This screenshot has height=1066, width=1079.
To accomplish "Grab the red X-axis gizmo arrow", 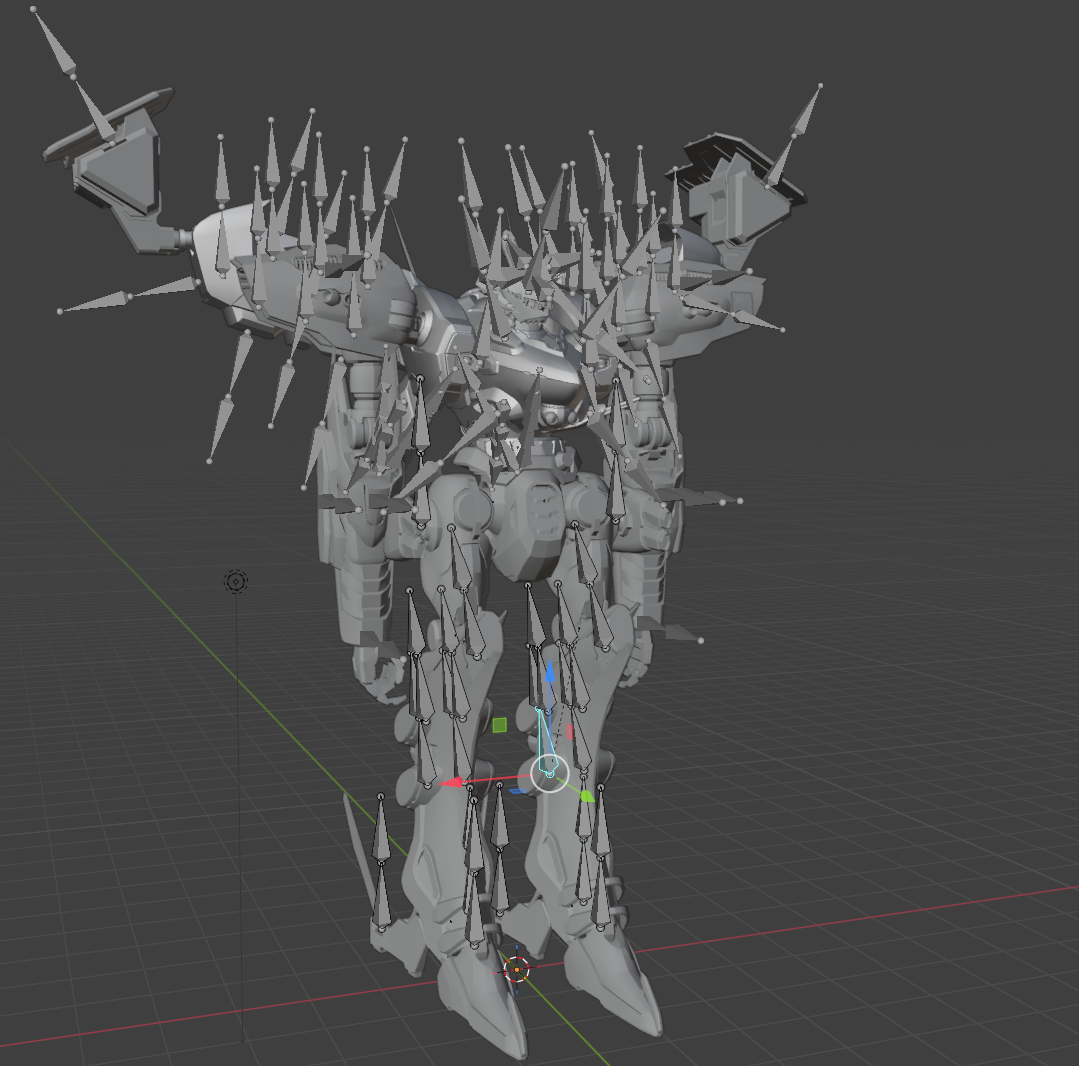I will point(451,782).
